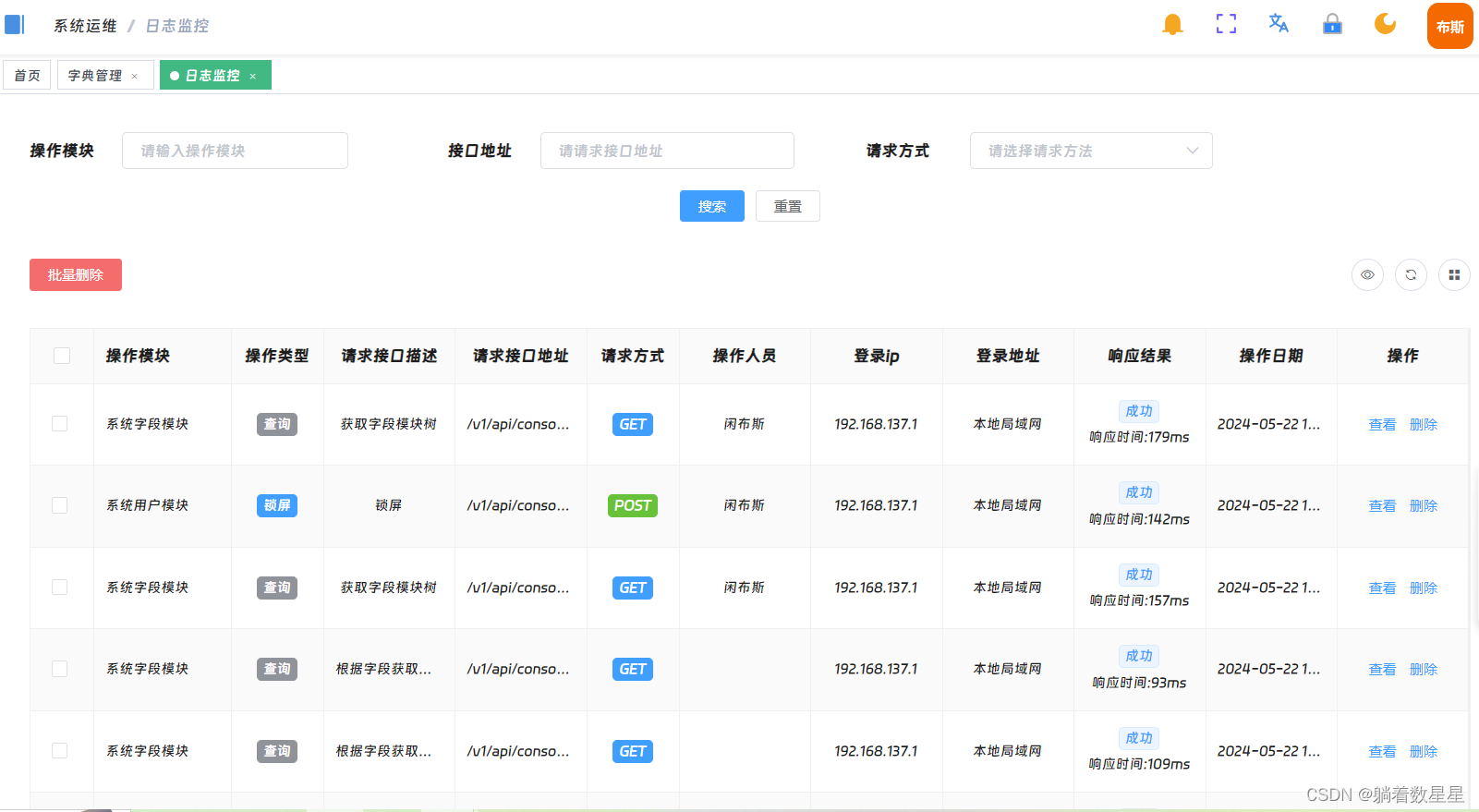1479x812 pixels.
Task: Open the notification bell
Action: (1172, 24)
